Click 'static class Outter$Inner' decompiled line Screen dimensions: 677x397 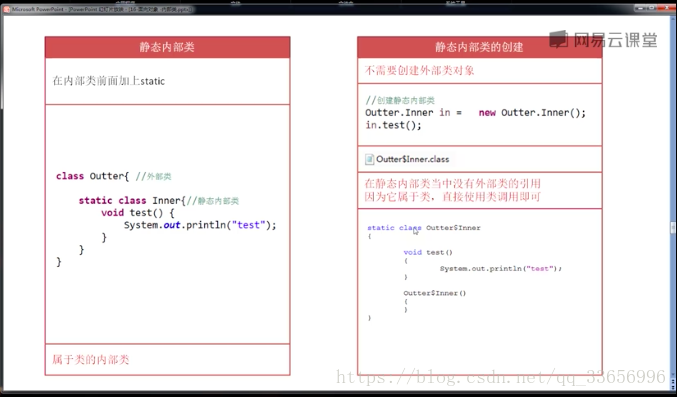424,228
